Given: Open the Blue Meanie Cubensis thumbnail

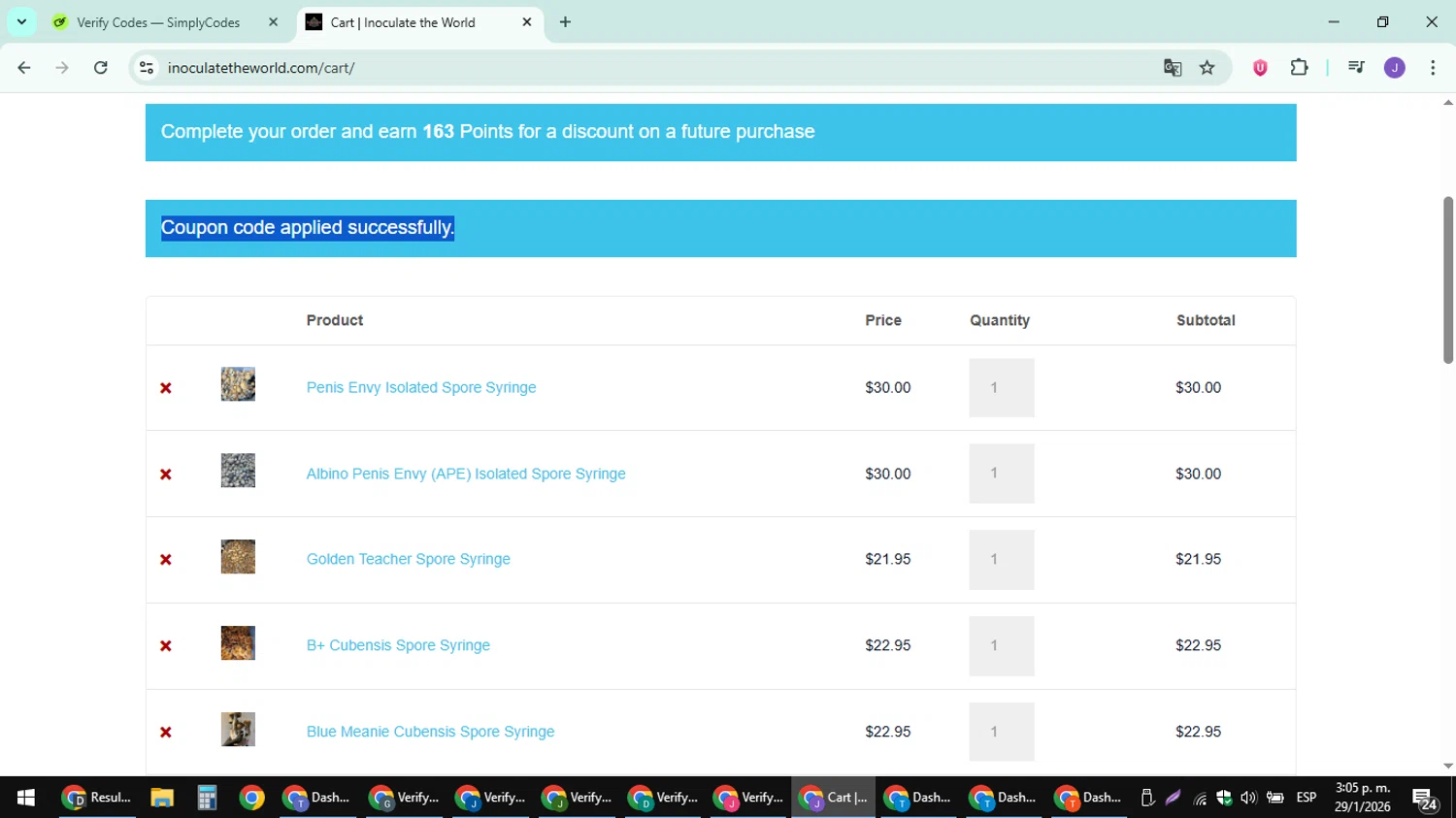Looking at the screenshot, I should tap(238, 730).
